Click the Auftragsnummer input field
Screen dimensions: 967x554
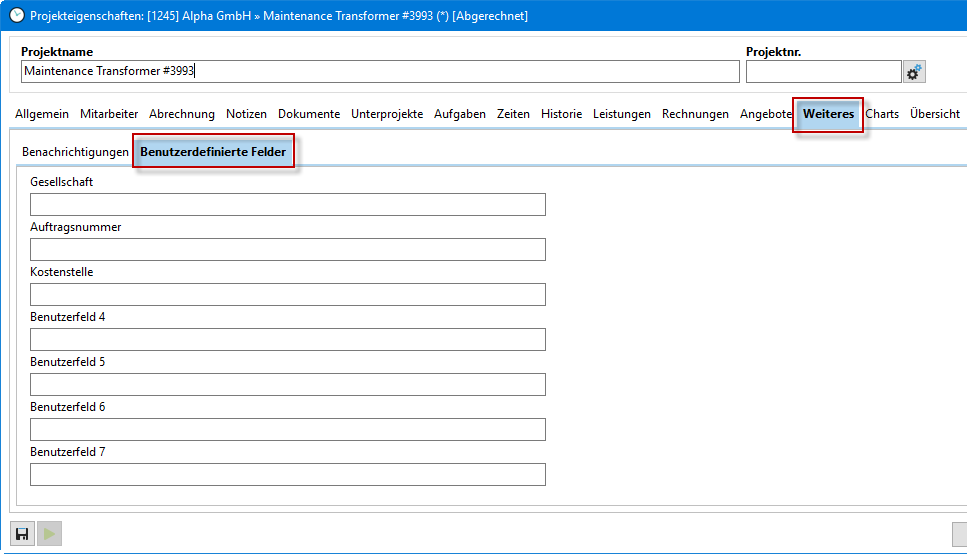tap(288, 250)
